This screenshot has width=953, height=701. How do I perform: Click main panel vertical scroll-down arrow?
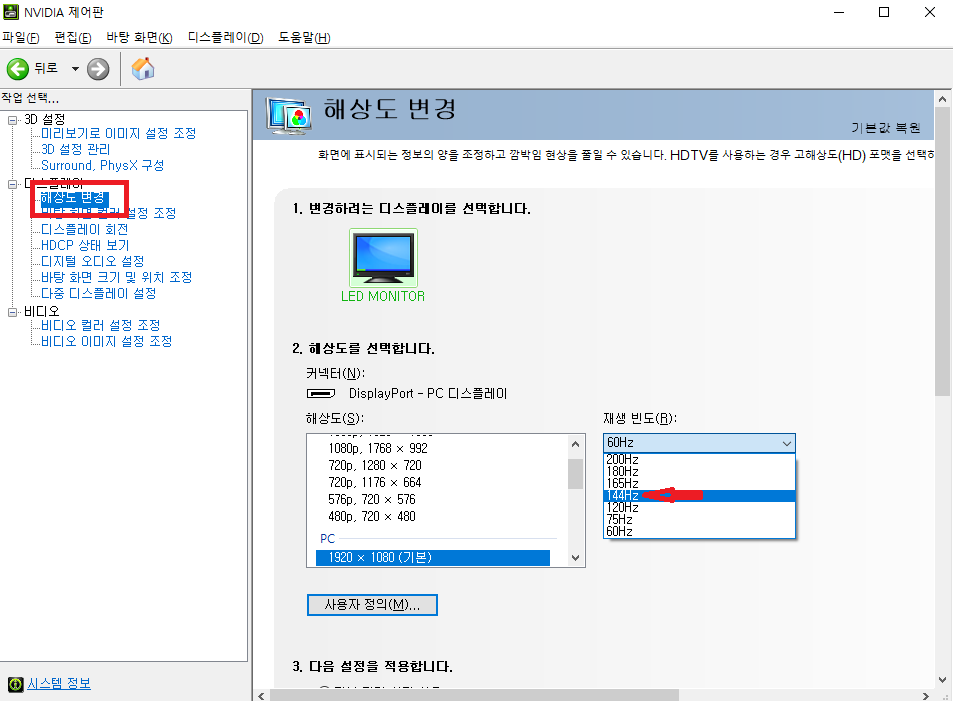click(942, 680)
